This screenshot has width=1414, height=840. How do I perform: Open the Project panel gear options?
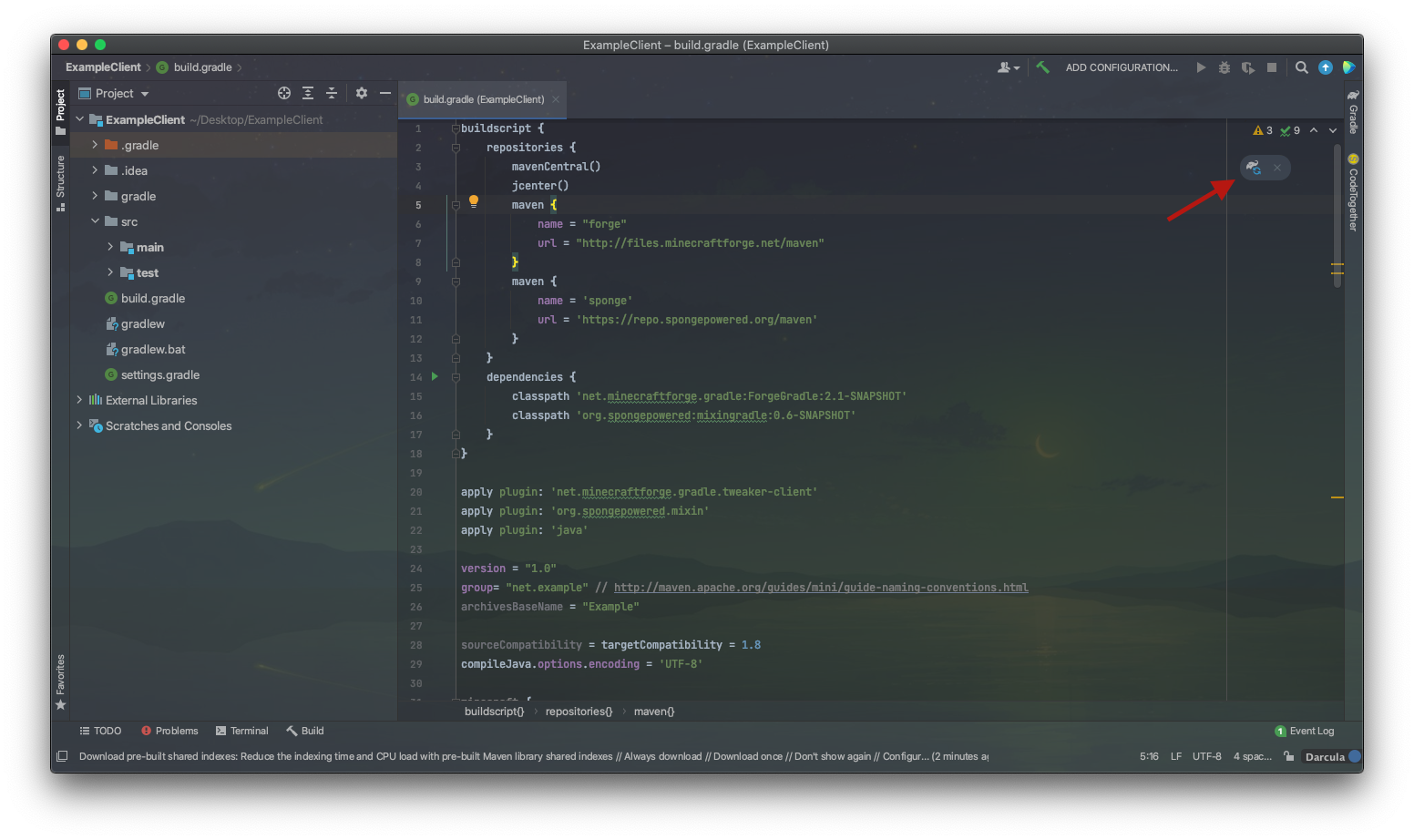point(362,93)
